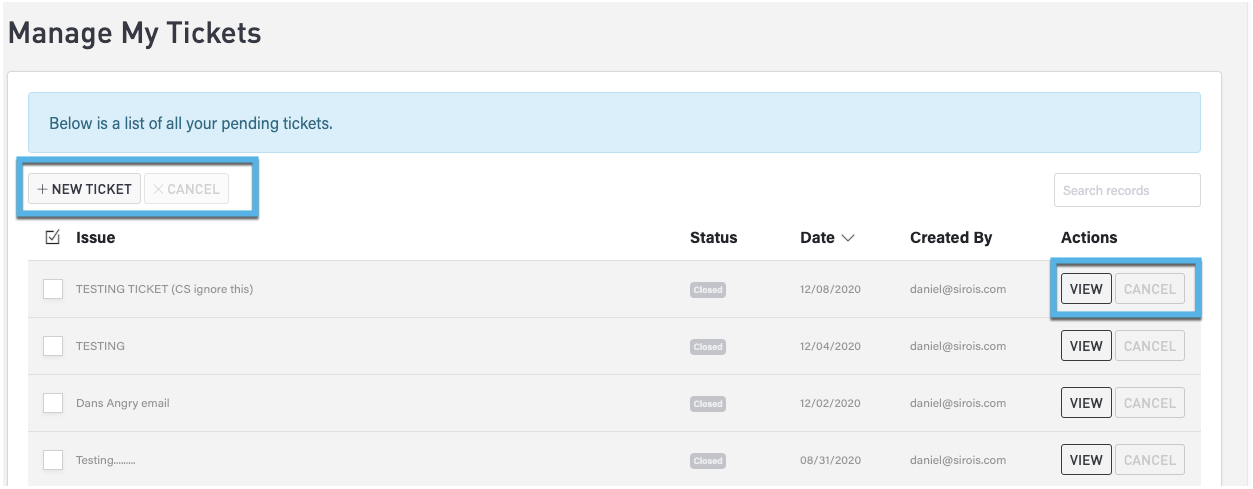Click the New Ticket button
The height and width of the screenshot is (489, 1253).
coord(84,189)
